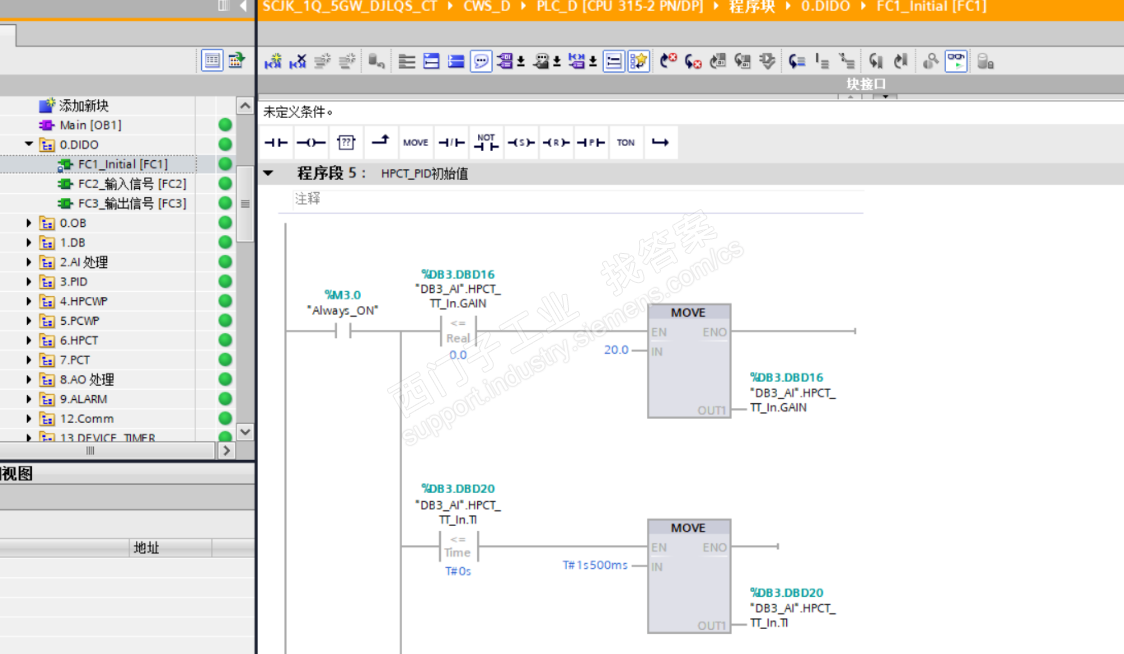This screenshot has width=1124, height=654.
Task: Collapse project tree panel arrow
Action: 243,6
